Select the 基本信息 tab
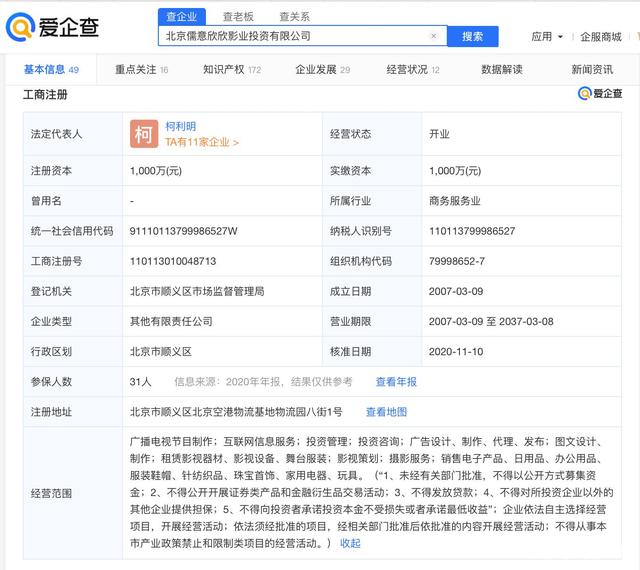This screenshot has width=640, height=570. [x=51, y=69]
